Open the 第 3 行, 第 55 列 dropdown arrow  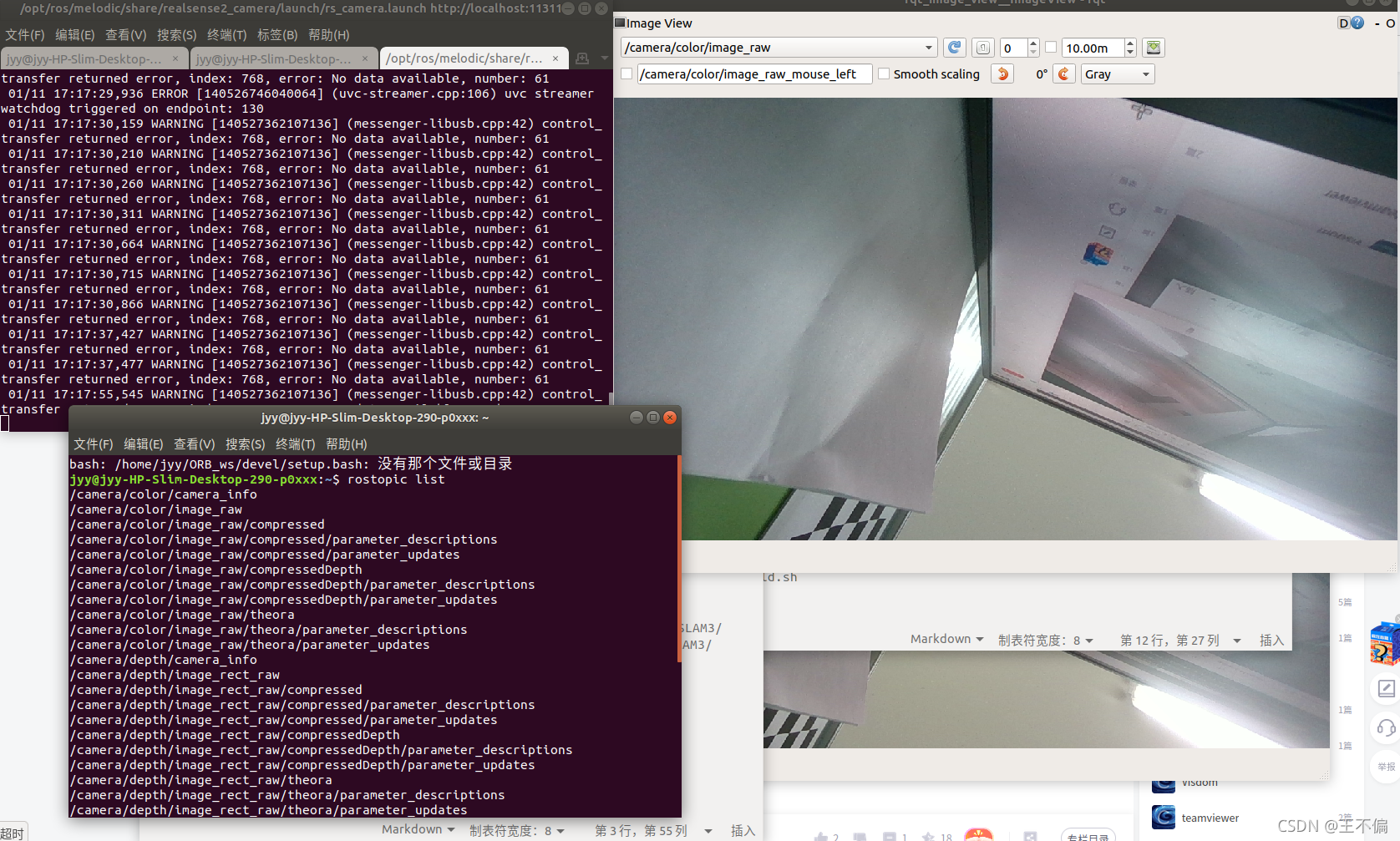point(708,831)
